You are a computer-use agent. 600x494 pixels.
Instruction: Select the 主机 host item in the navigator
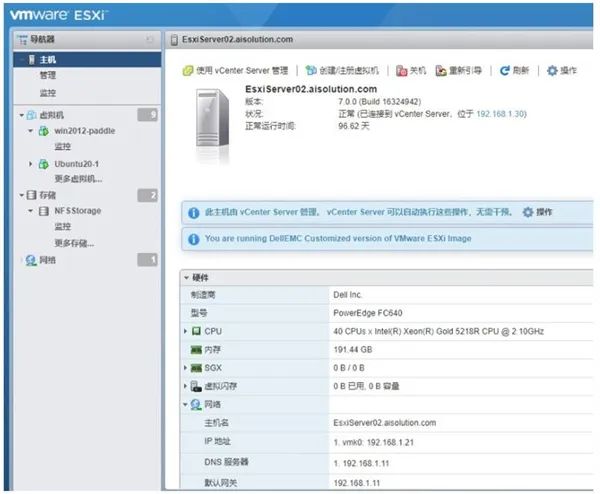[x=87, y=60]
